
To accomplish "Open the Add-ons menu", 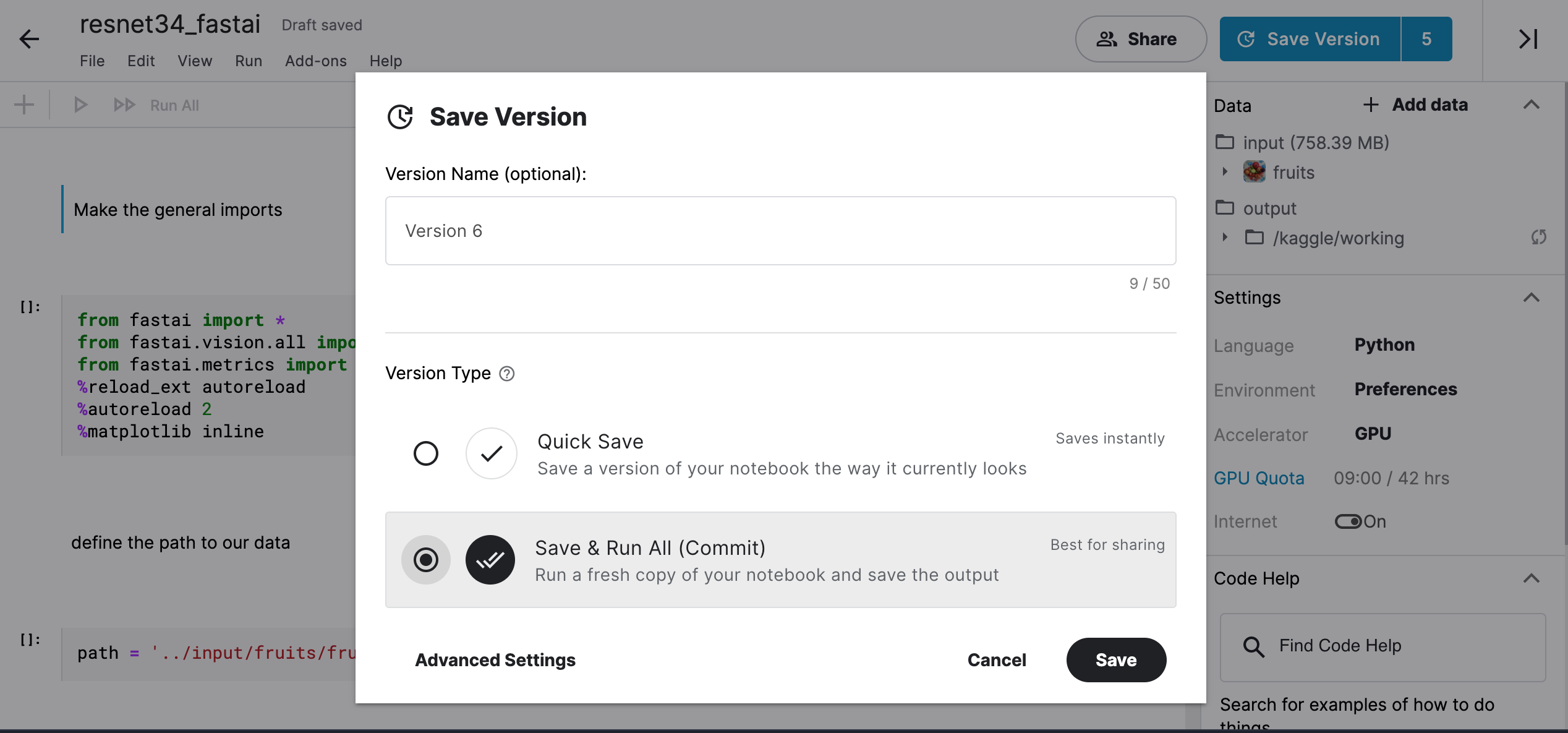I will [x=316, y=61].
